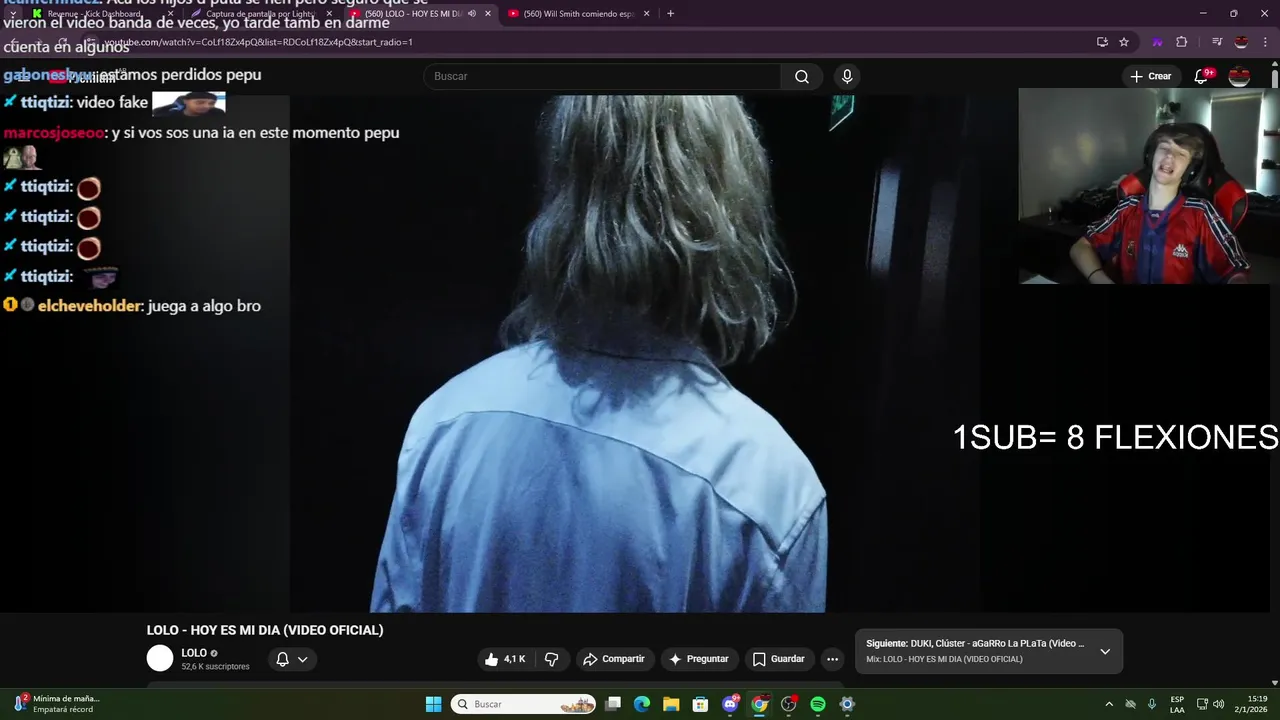Click the 52,6 K suscriptores text
This screenshot has height=720, width=1280.
point(215,666)
